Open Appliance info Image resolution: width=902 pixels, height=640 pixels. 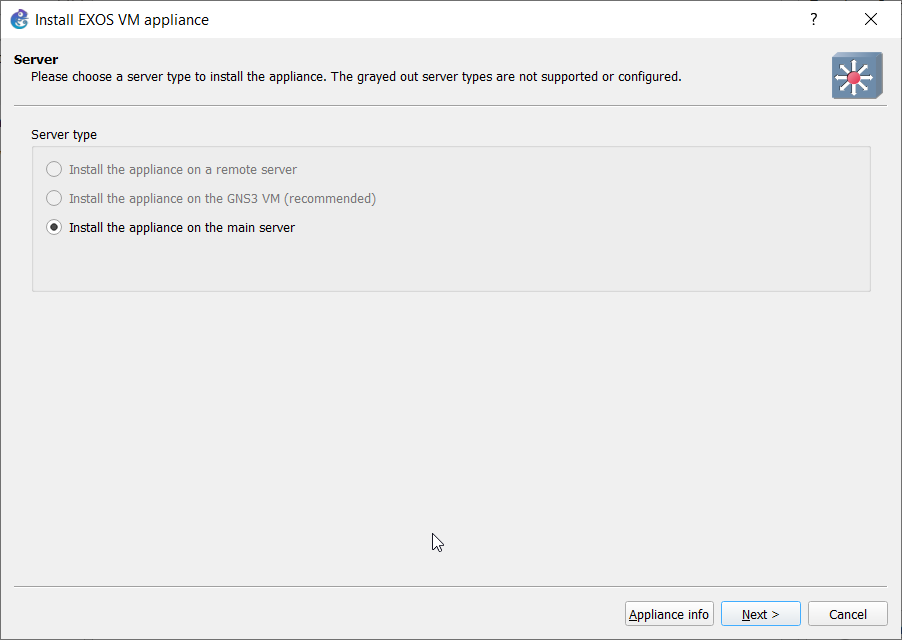tap(669, 614)
